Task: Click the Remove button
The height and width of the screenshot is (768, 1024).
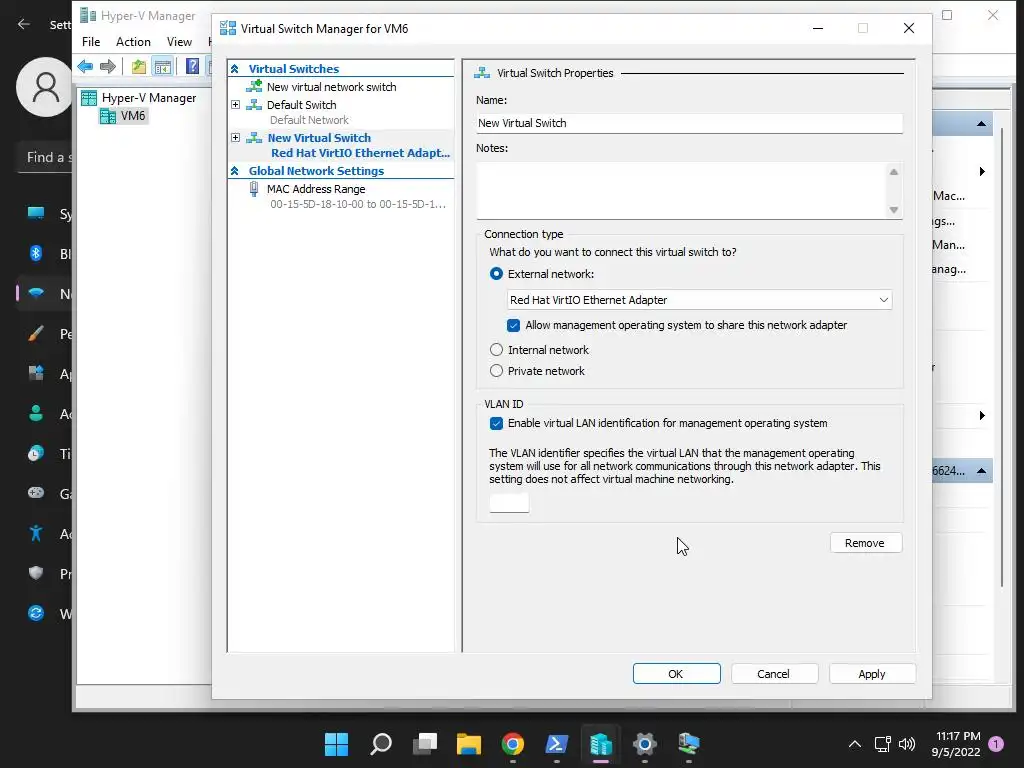Action: click(x=866, y=543)
